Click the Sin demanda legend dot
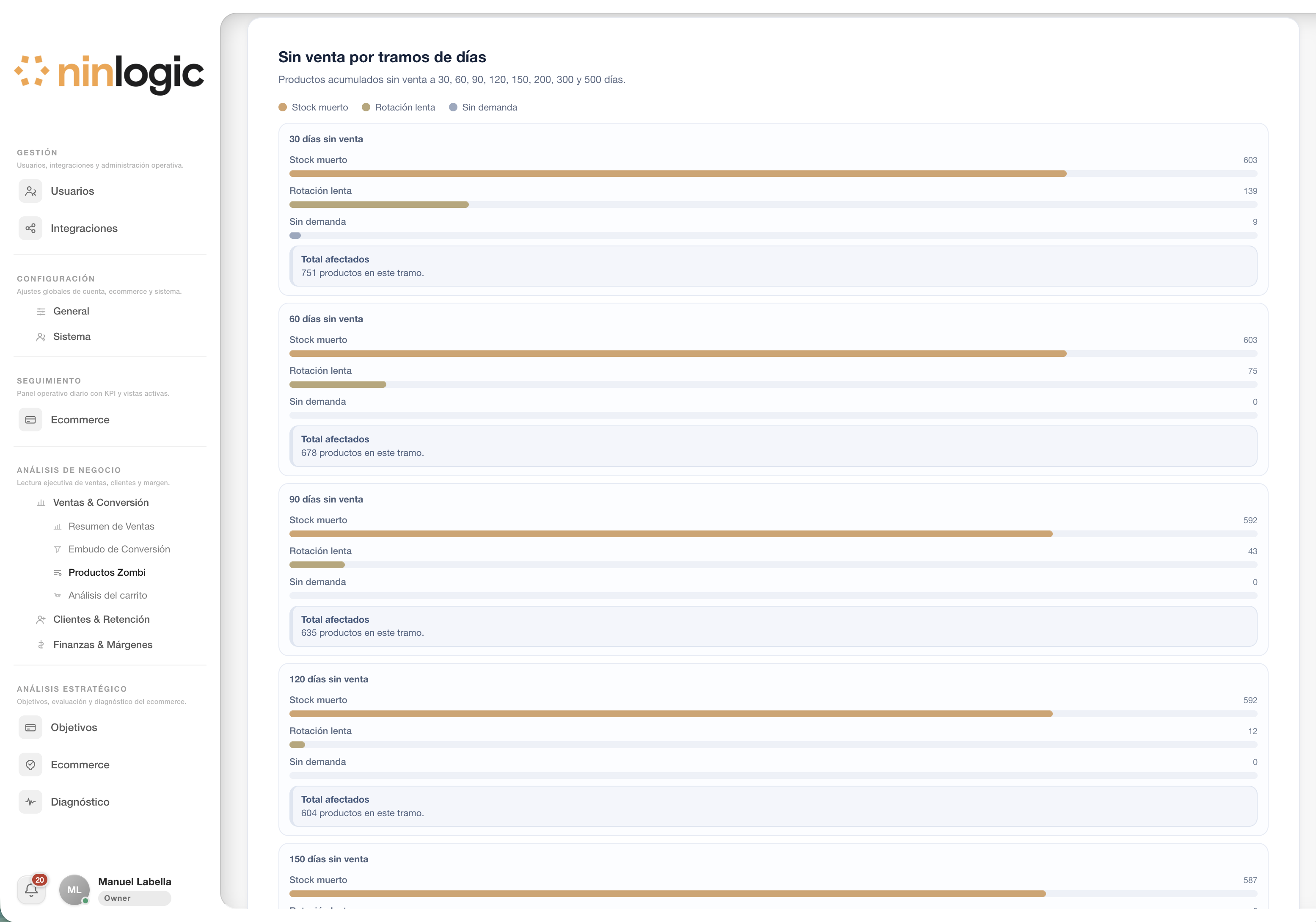1316x922 pixels. click(453, 107)
